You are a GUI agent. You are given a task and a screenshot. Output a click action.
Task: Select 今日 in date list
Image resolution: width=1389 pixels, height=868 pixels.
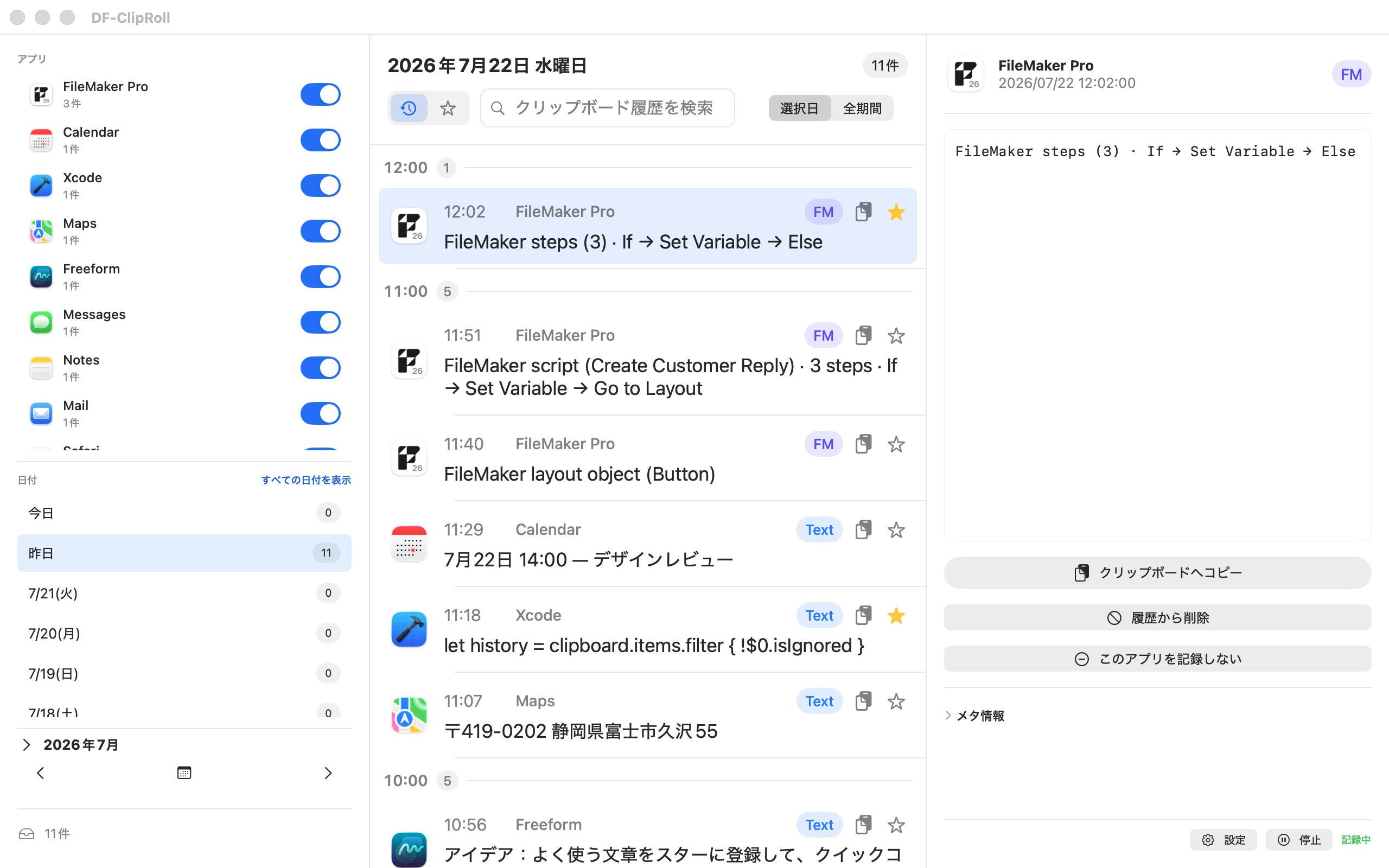click(x=184, y=513)
